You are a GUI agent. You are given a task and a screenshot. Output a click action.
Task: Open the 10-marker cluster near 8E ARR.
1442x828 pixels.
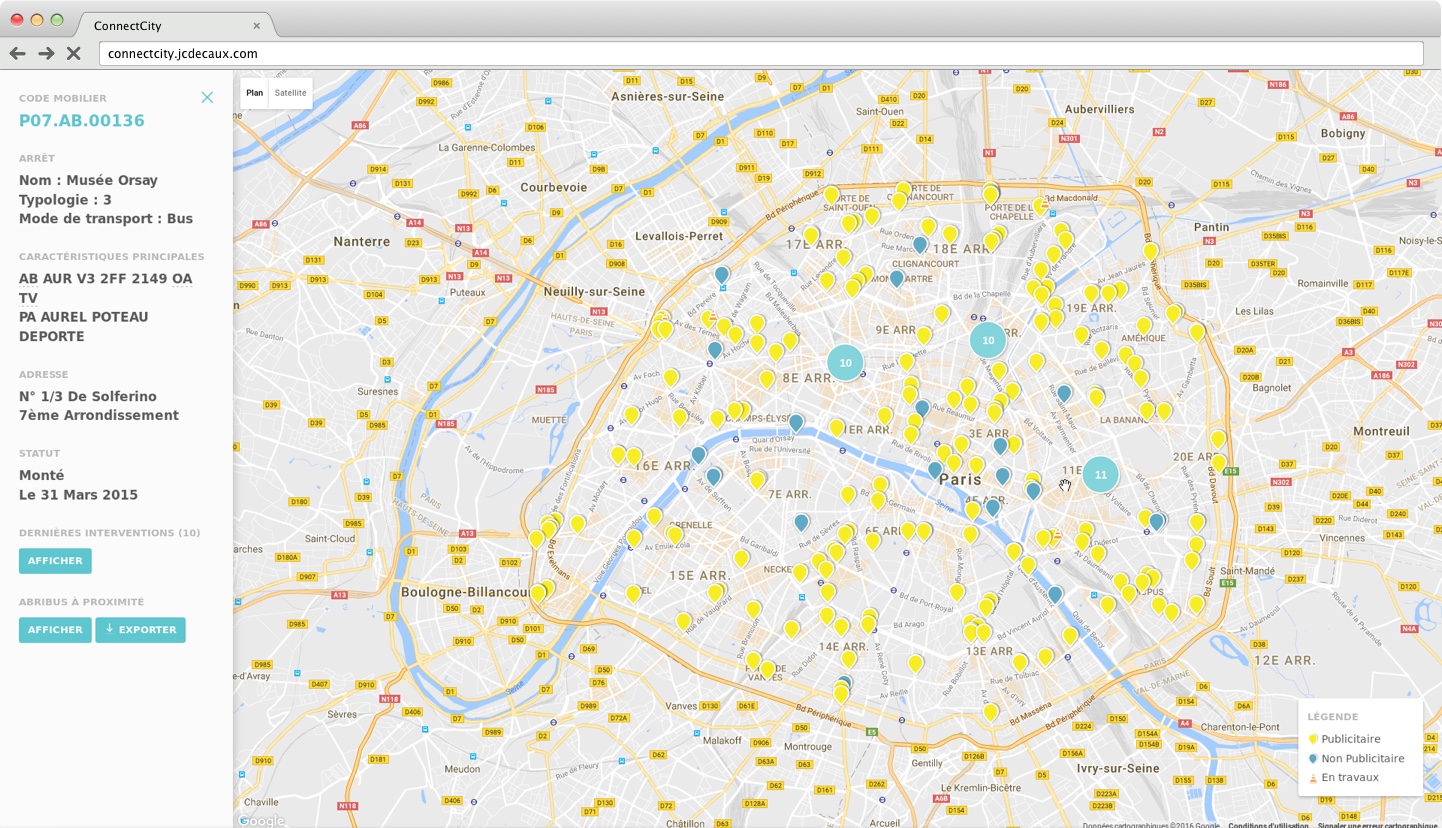[845, 362]
